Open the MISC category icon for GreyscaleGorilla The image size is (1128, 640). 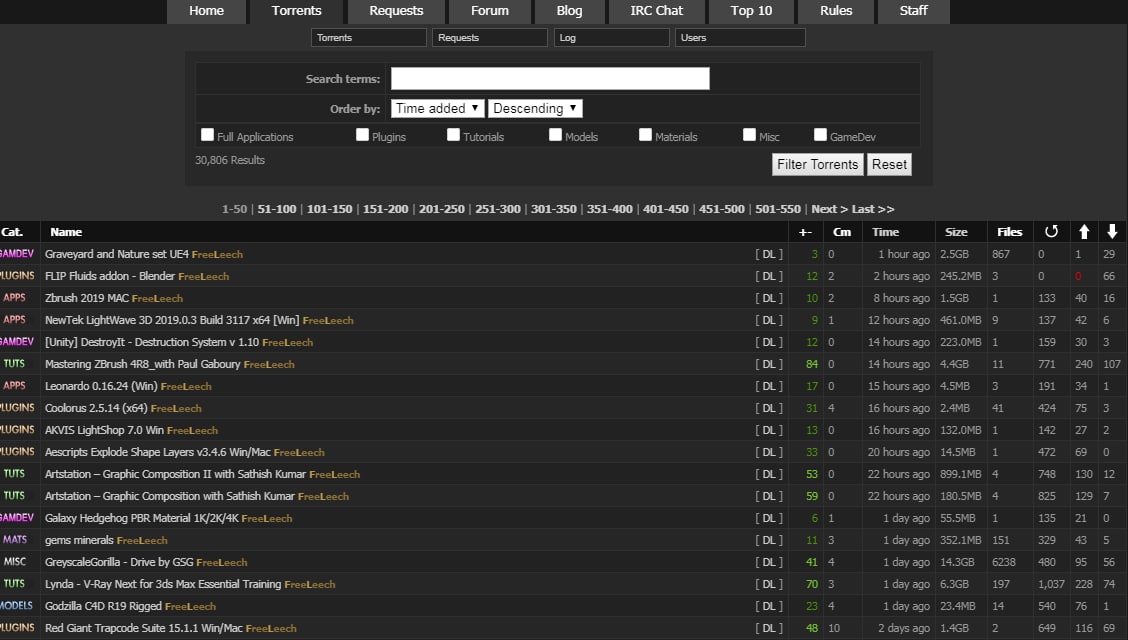pos(14,562)
